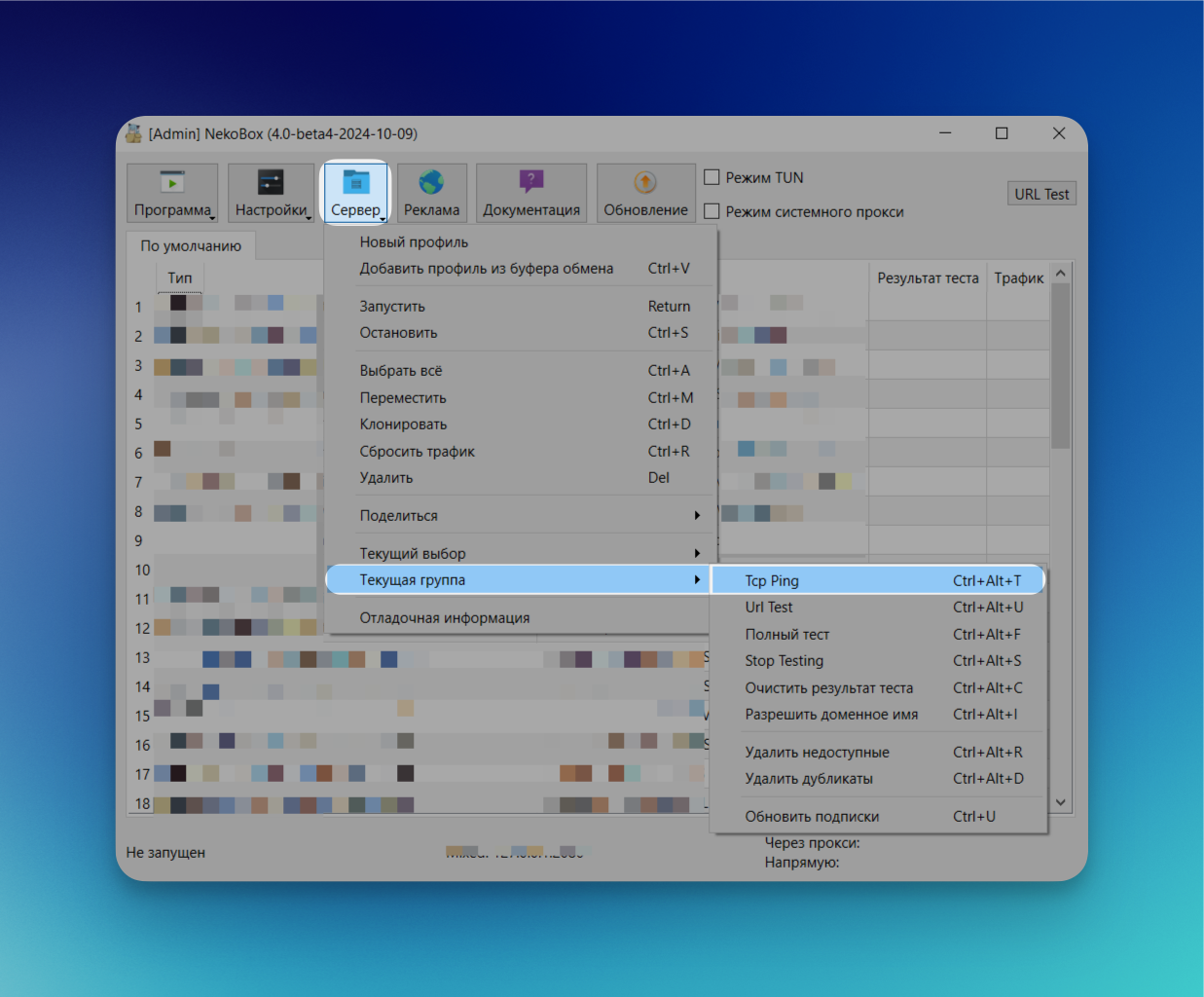Select the Переместить menu item
Viewport: 1204px width, 997px height.
pyautogui.click(x=521, y=397)
